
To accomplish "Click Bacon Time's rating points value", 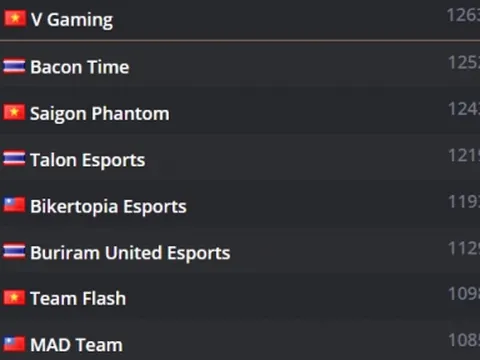I will 464,62.
